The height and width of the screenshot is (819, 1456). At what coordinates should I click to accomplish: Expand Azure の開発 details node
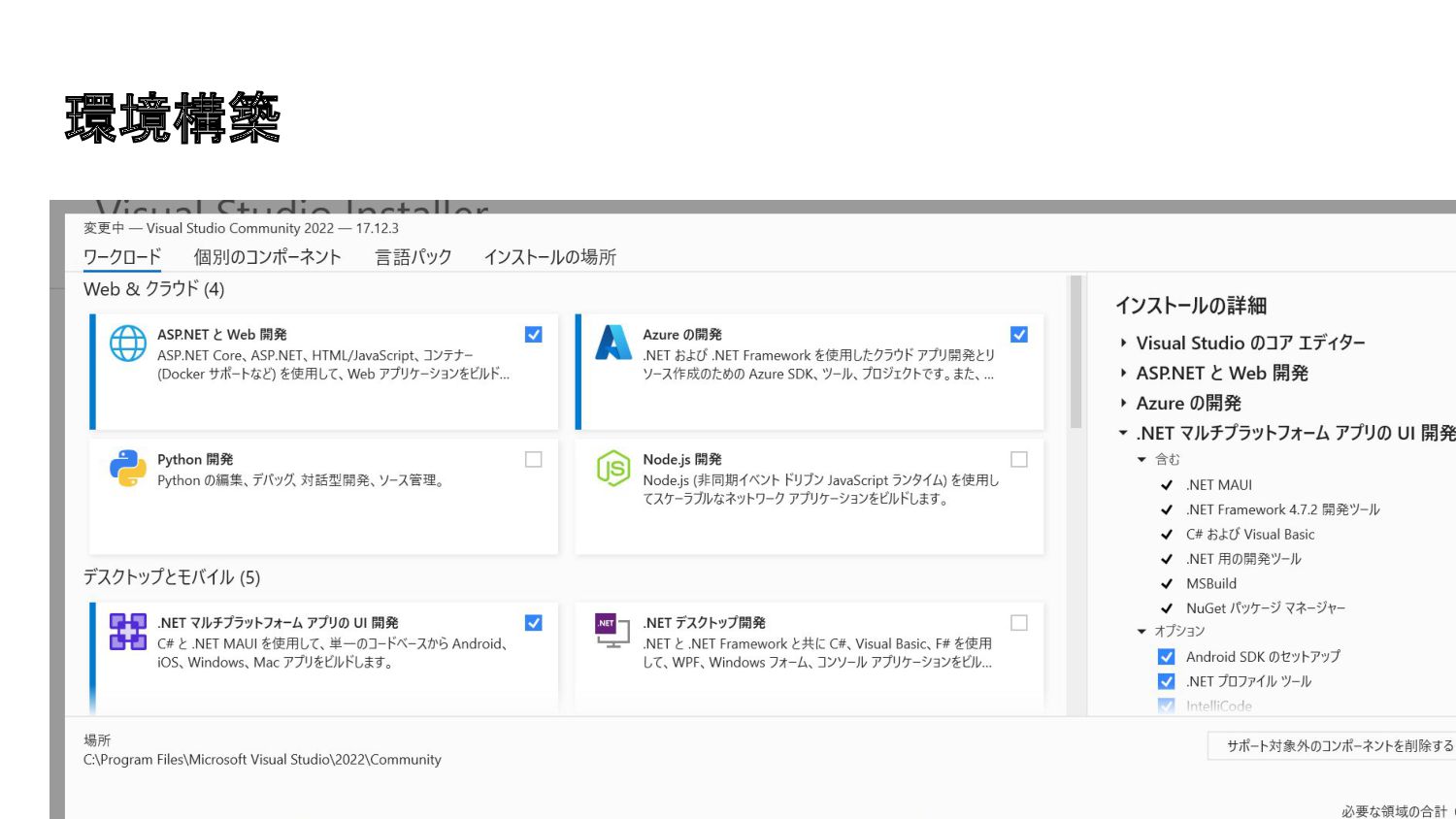[x=1123, y=403]
